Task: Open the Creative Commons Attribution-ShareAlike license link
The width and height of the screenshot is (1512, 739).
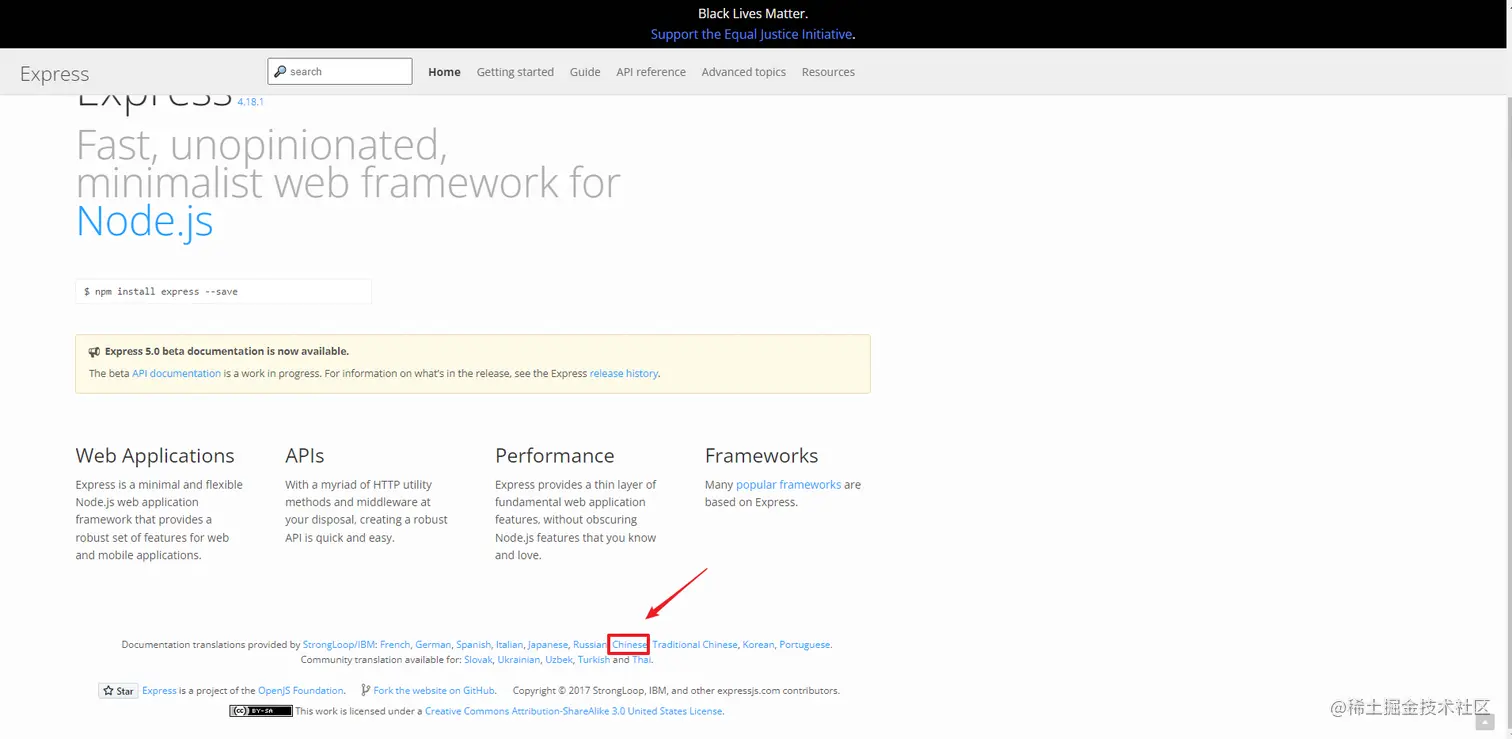Action: coord(573,712)
